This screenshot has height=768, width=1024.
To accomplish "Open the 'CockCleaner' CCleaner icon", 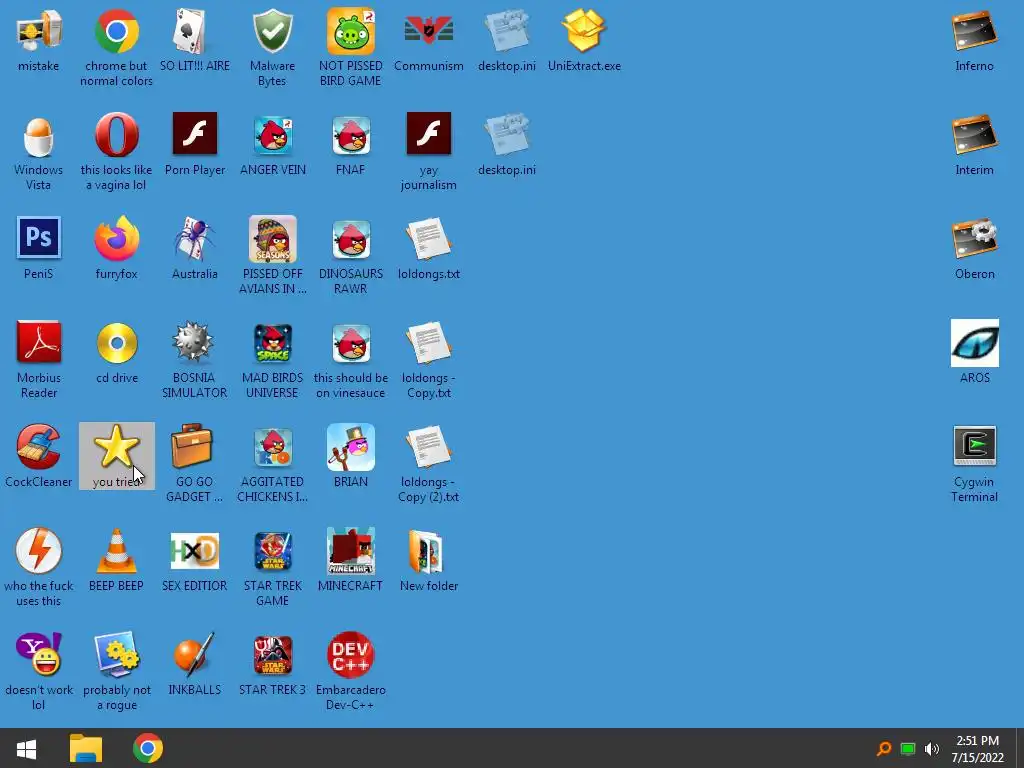I will pos(39,447).
